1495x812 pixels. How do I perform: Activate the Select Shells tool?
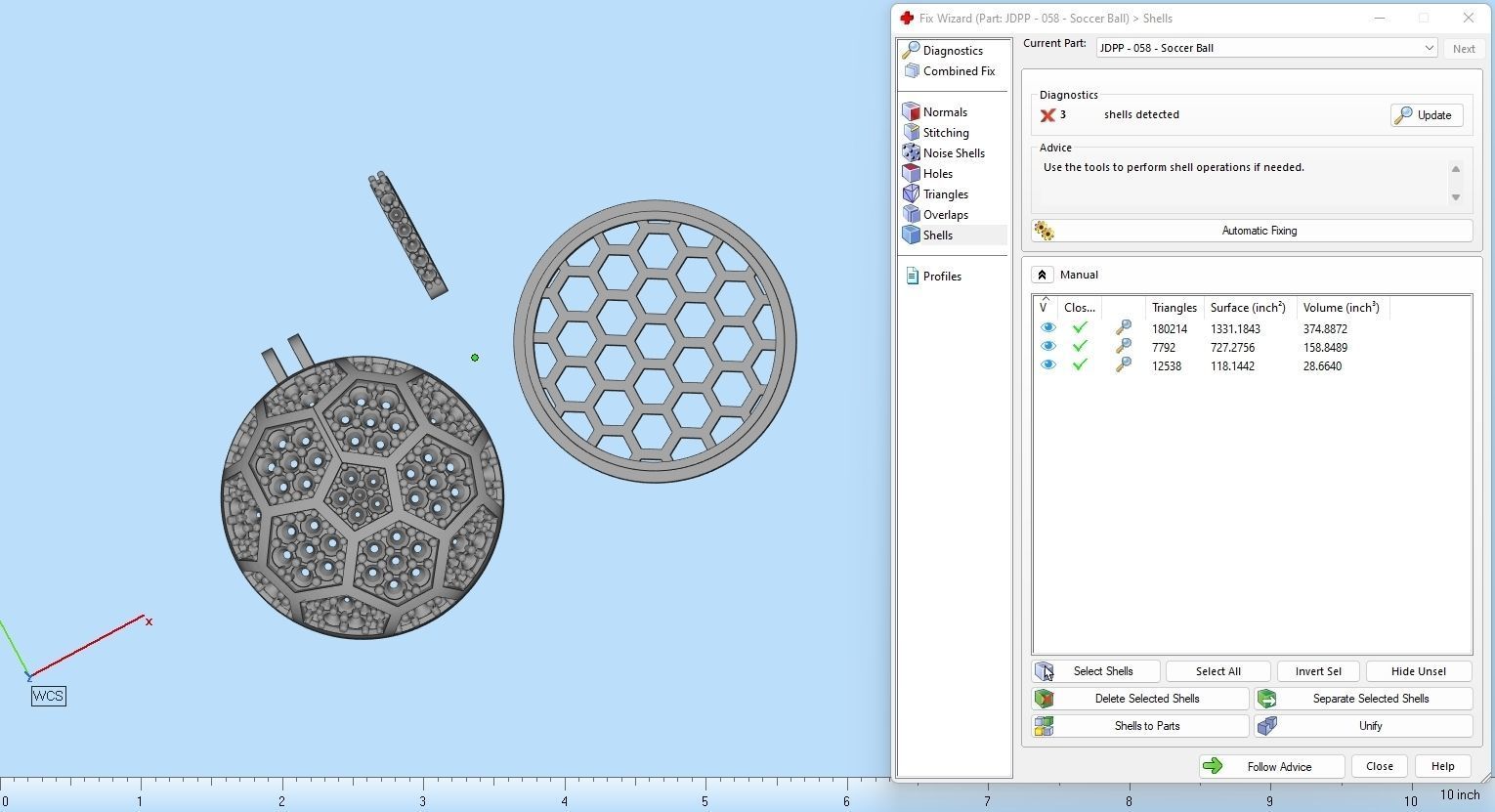1095,671
